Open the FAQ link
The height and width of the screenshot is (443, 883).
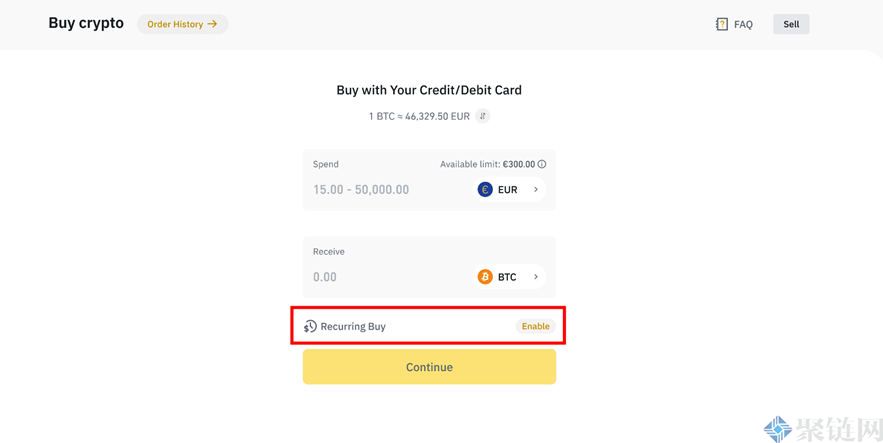[743, 24]
